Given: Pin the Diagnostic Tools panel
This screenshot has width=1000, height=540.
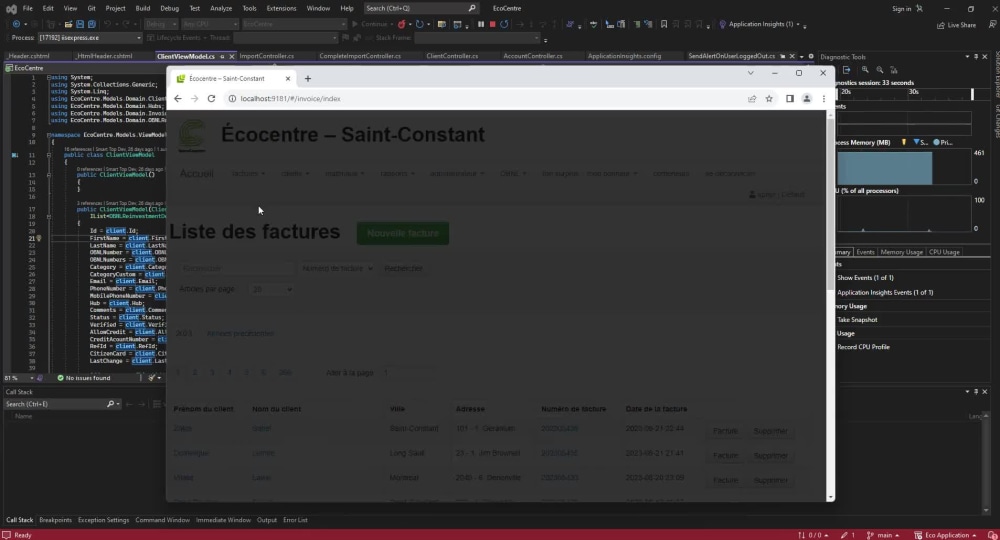Looking at the screenshot, I should (976, 57).
